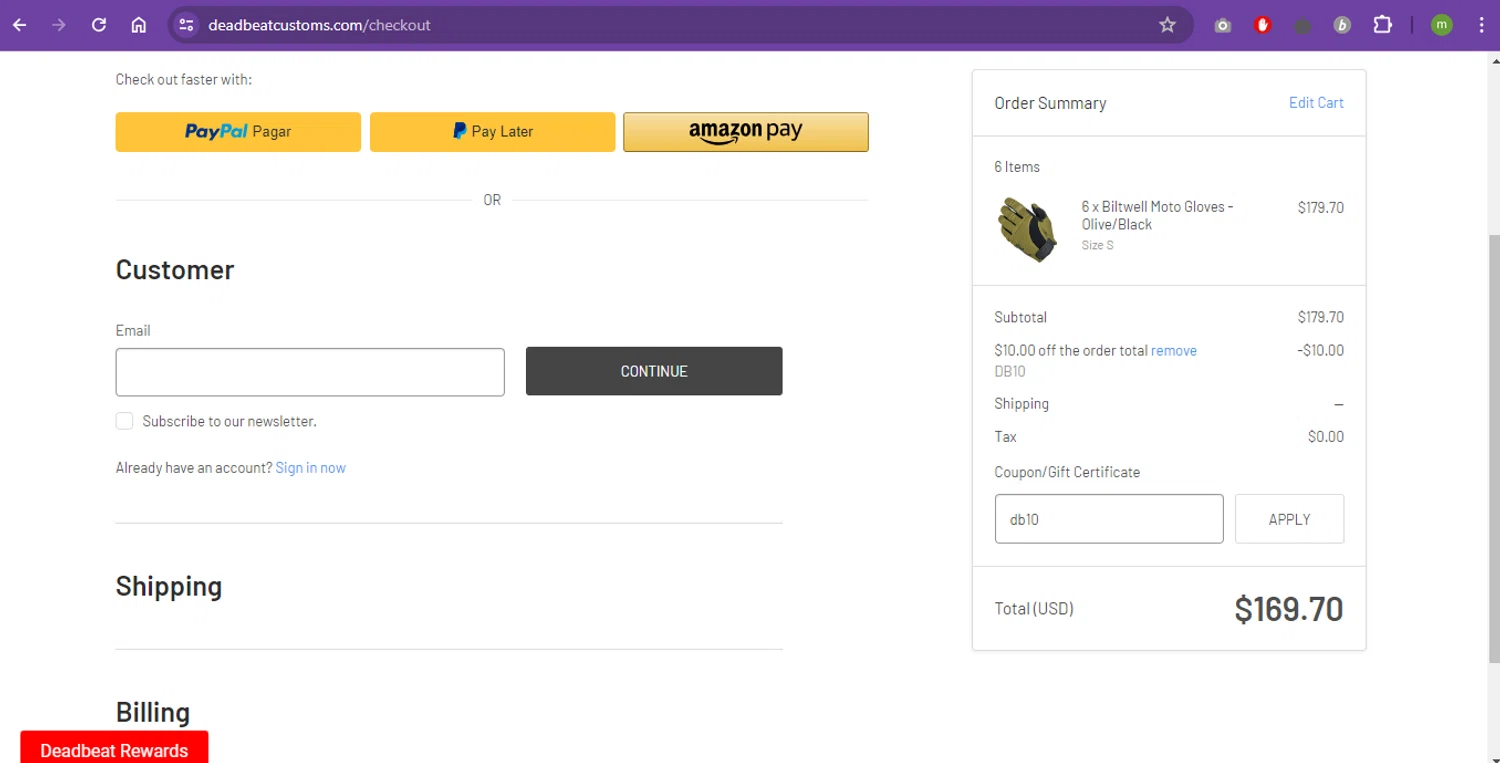View site information icon in address bar
This screenshot has width=1500, height=763.
point(186,25)
